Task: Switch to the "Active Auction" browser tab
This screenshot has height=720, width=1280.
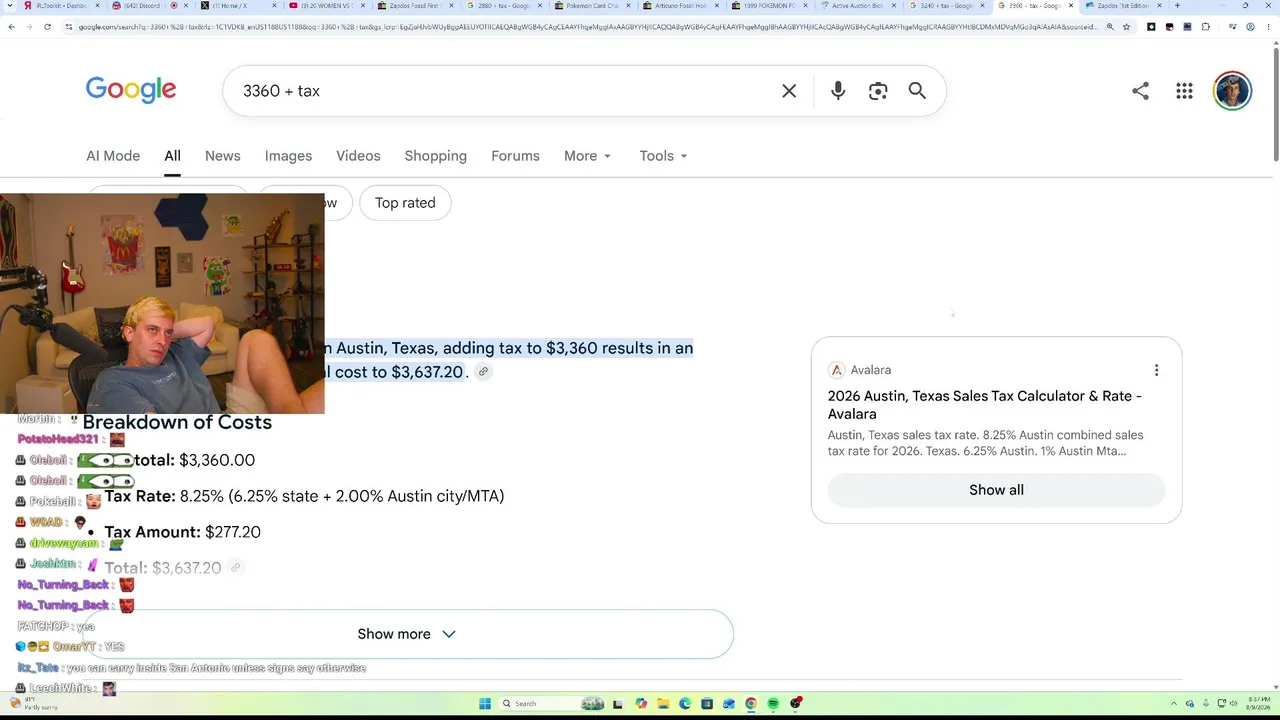Action: [x=857, y=6]
